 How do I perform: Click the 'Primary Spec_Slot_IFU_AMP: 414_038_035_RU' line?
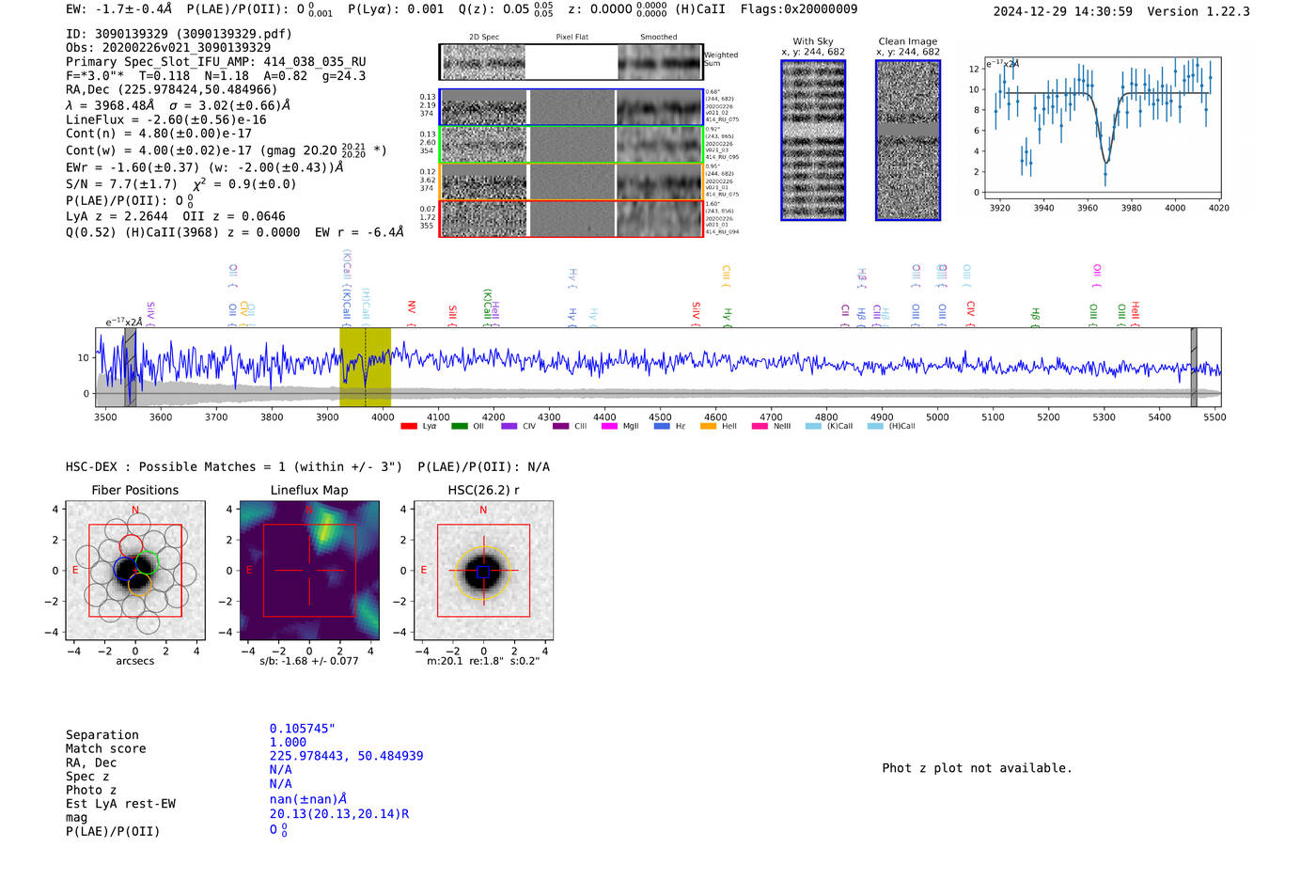coord(216,61)
